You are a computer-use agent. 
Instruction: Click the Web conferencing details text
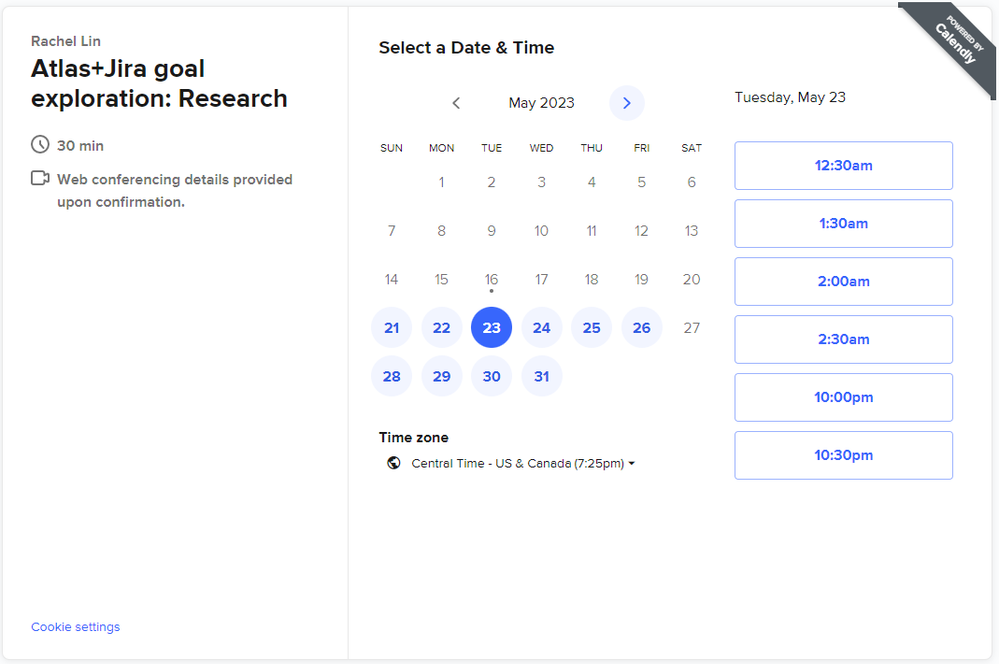coord(175,191)
